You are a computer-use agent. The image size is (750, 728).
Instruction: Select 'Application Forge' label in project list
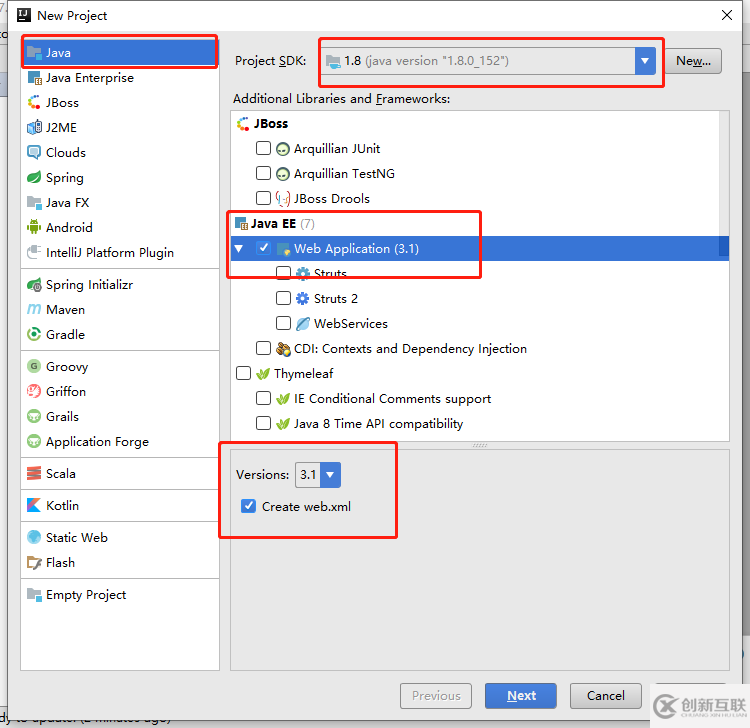pyautogui.click(x=97, y=441)
